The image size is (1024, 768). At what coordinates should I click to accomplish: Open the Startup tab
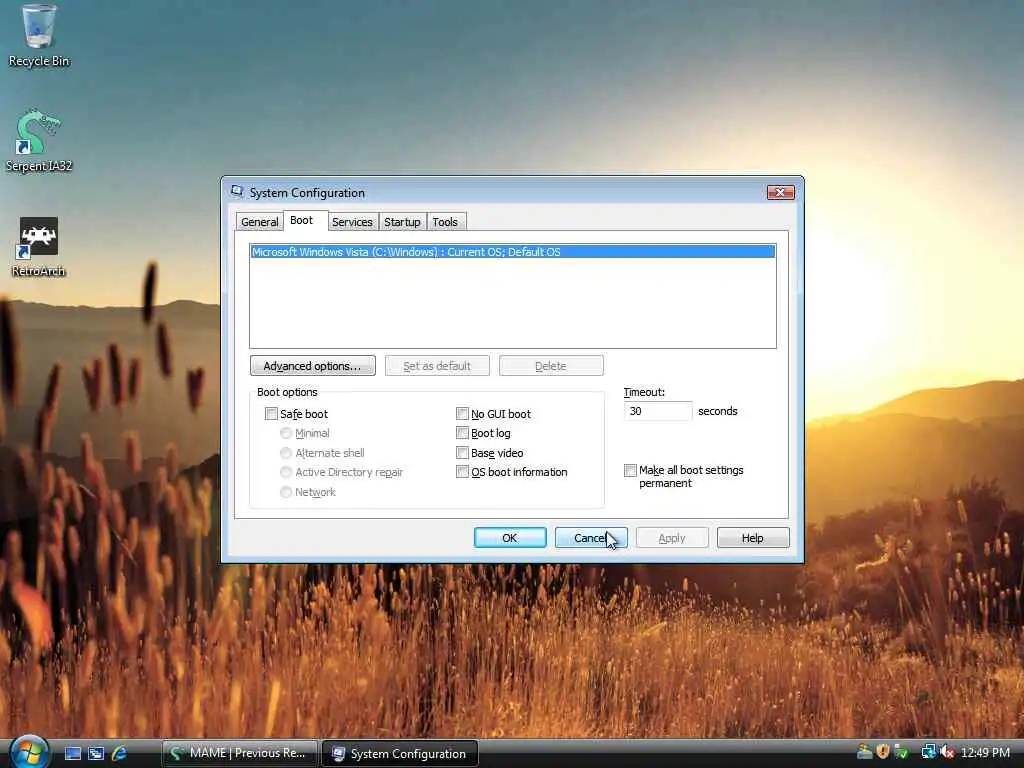tap(402, 222)
